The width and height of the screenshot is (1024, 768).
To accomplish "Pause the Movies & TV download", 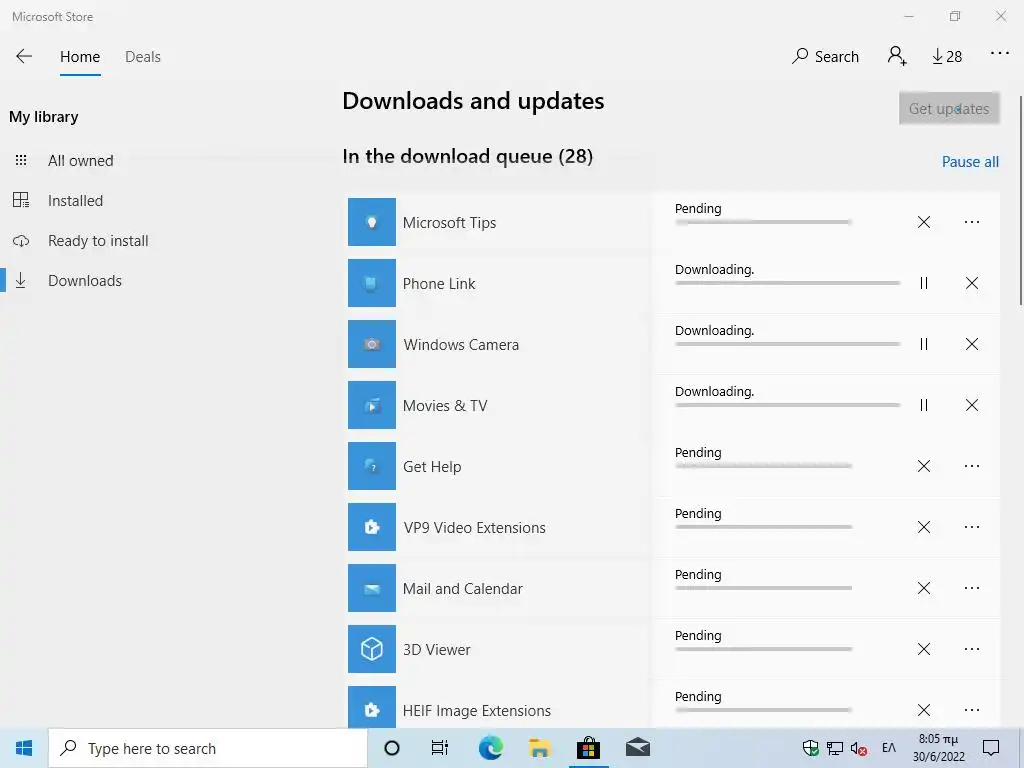I will (923, 405).
